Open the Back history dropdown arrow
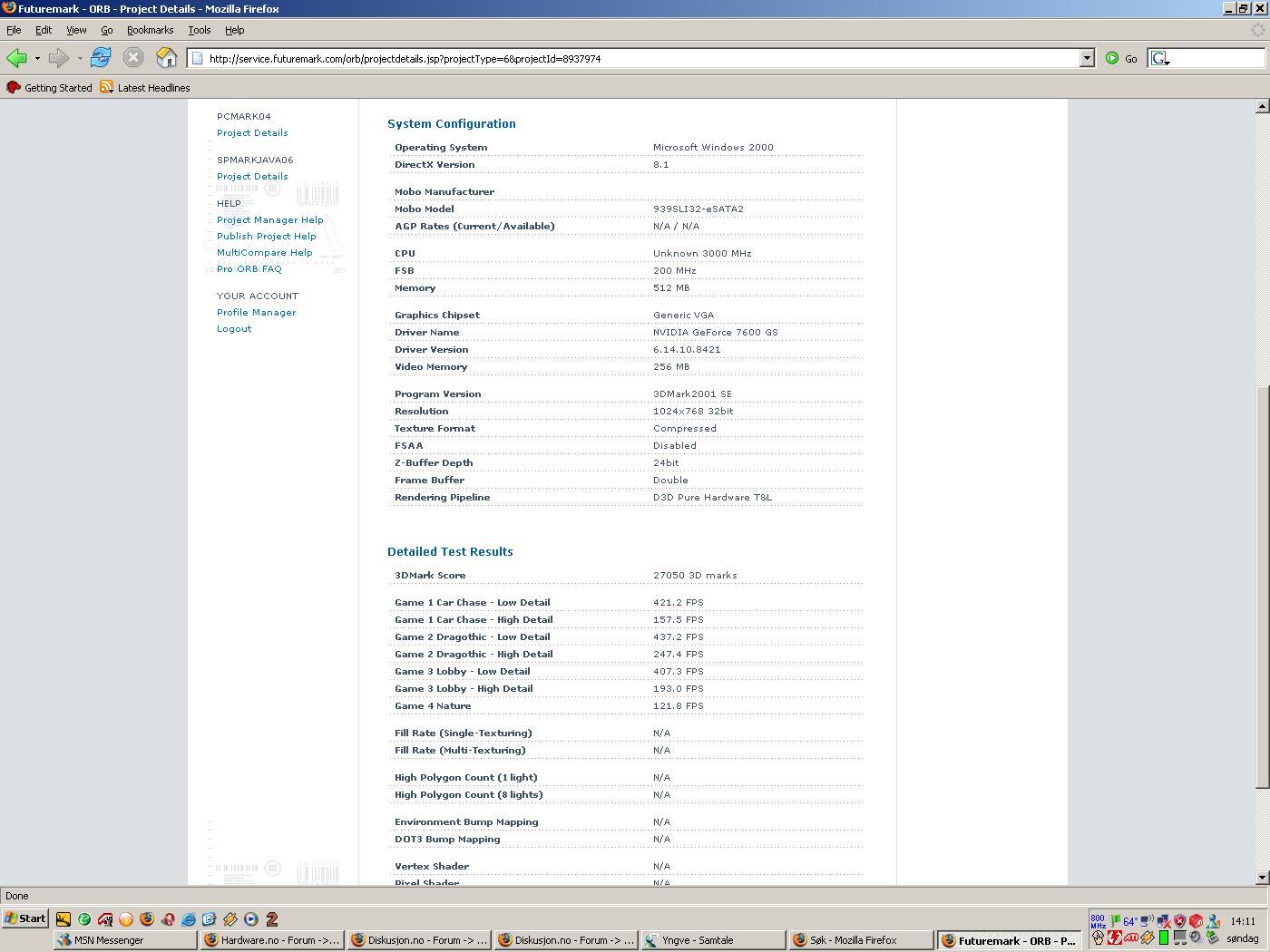 [37, 59]
